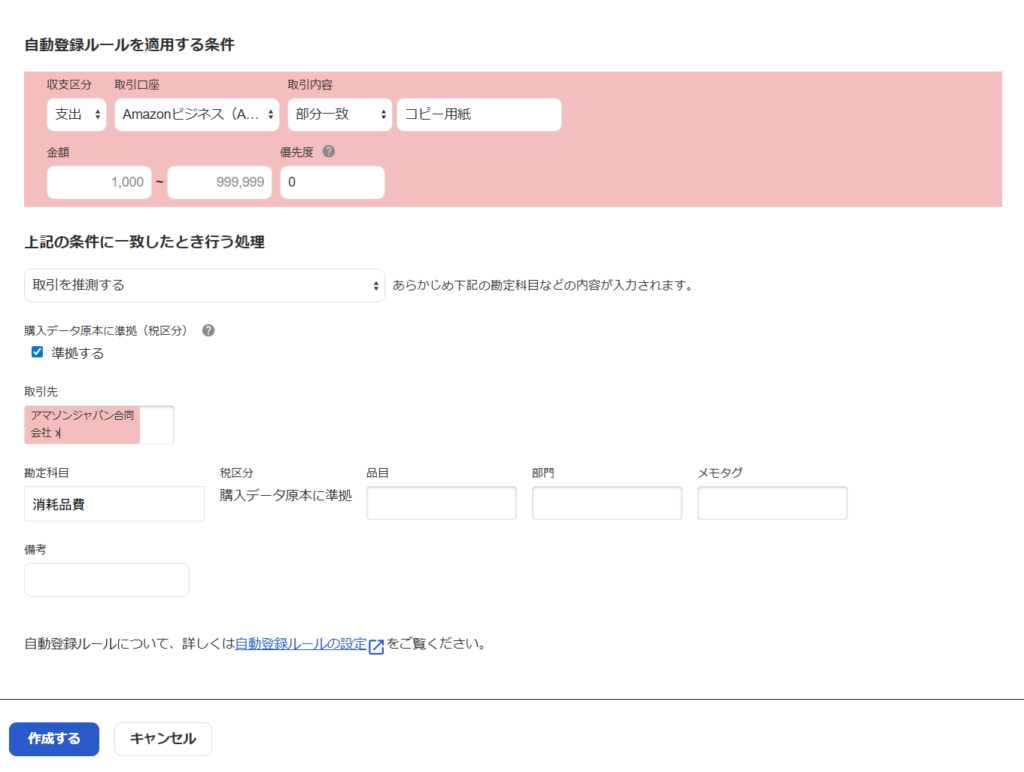Screen dimensions: 1024x772
Task: Open the 取引を推測する action dropdown
Action: tap(204, 285)
